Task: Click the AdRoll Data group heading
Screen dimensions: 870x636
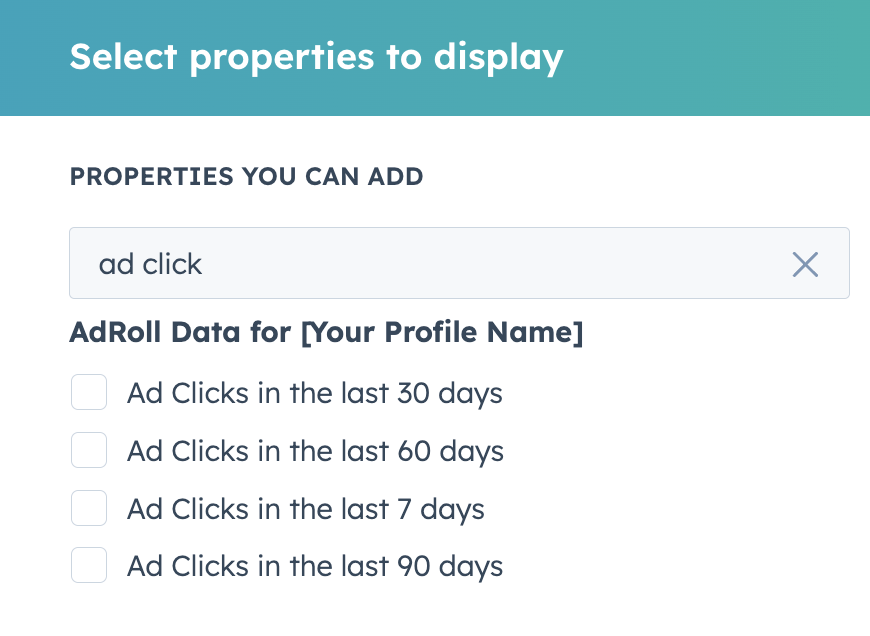Action: tap(325, 333)
